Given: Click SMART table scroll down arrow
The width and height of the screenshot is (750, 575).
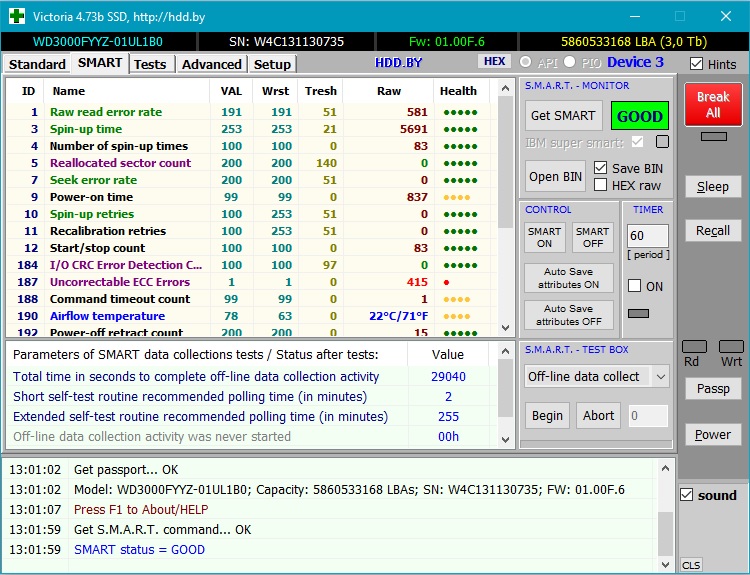Looking at the screenshot, I should click(x=506, y=328).
